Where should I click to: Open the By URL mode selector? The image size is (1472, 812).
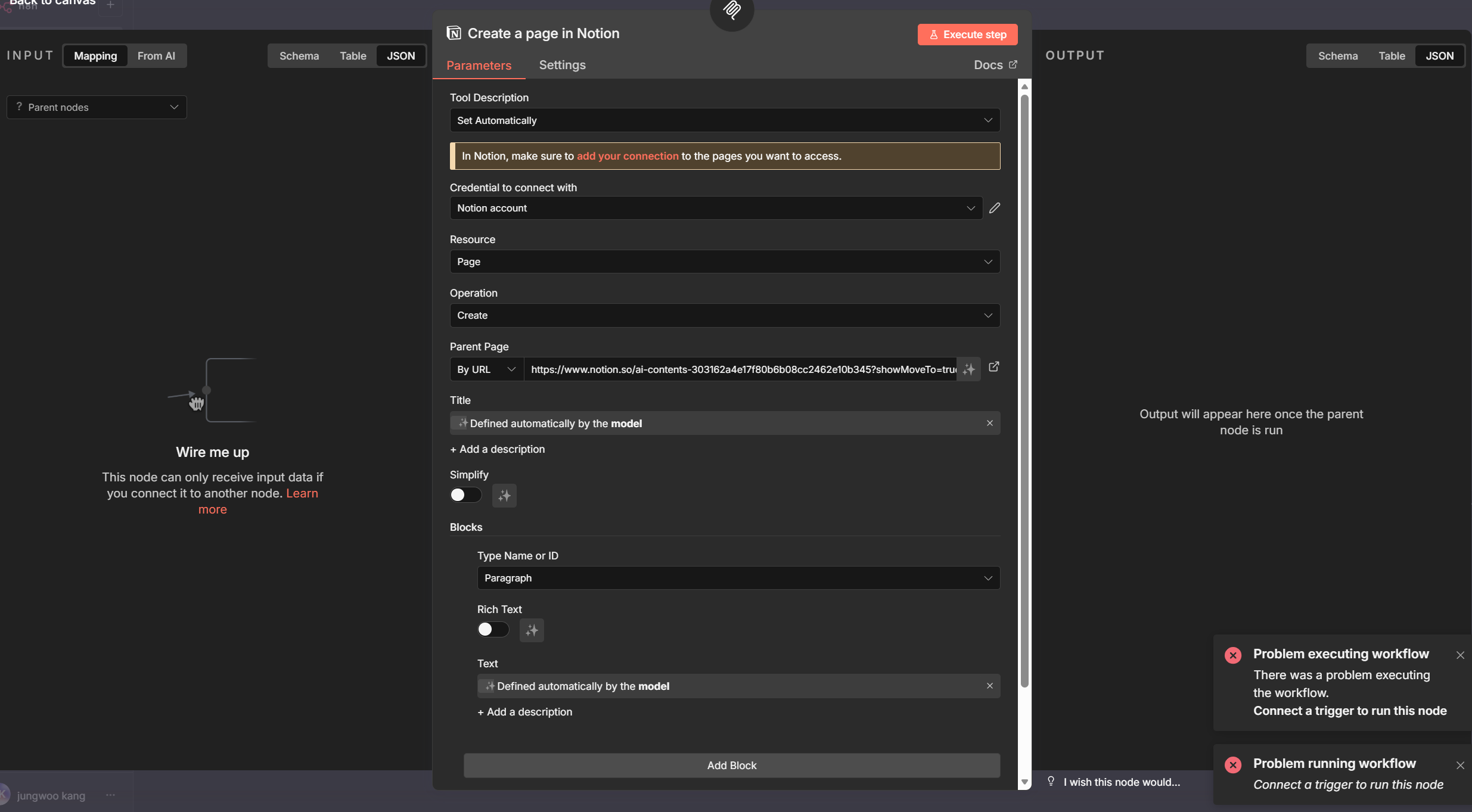[x=486, y=369]
